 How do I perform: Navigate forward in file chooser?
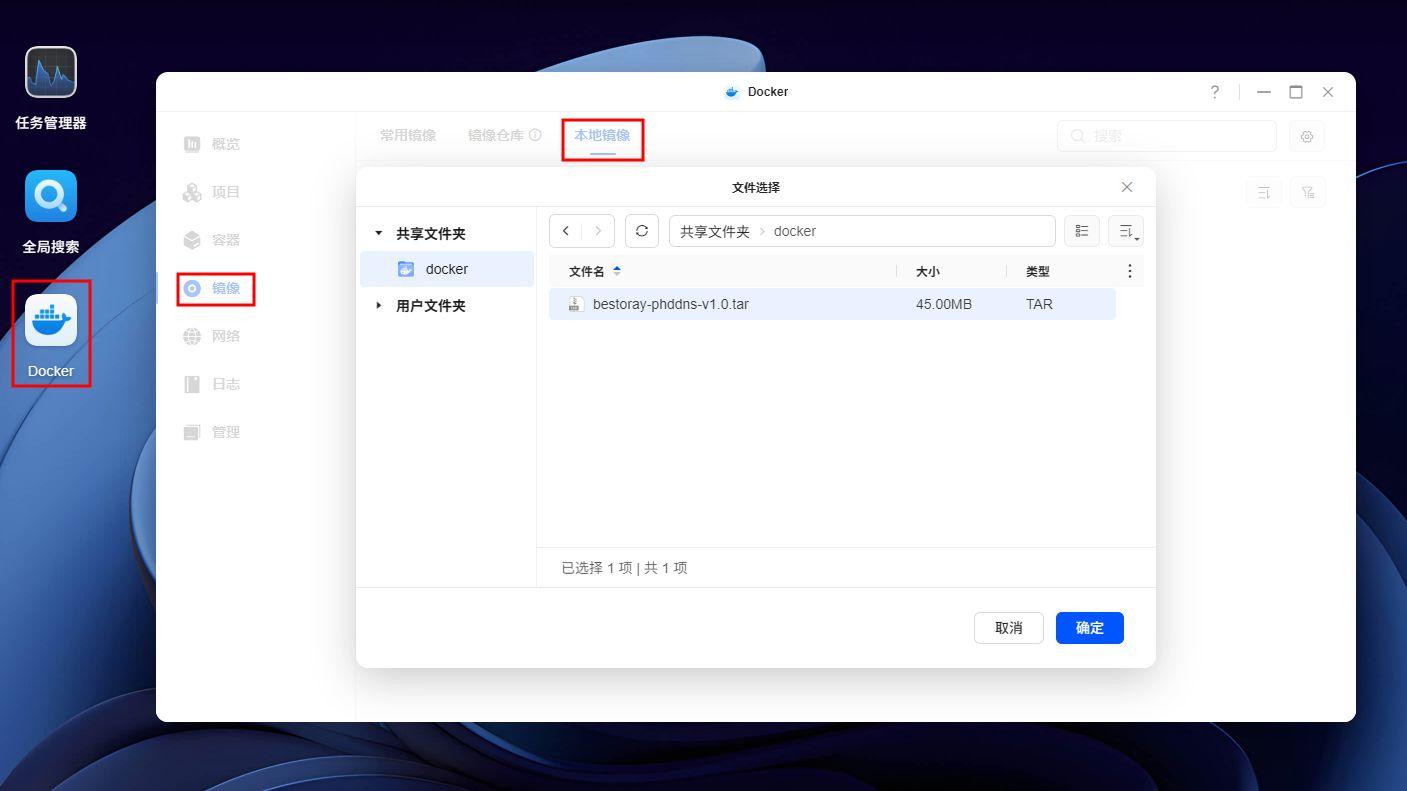pyautogui.click(x=598, y=231)
